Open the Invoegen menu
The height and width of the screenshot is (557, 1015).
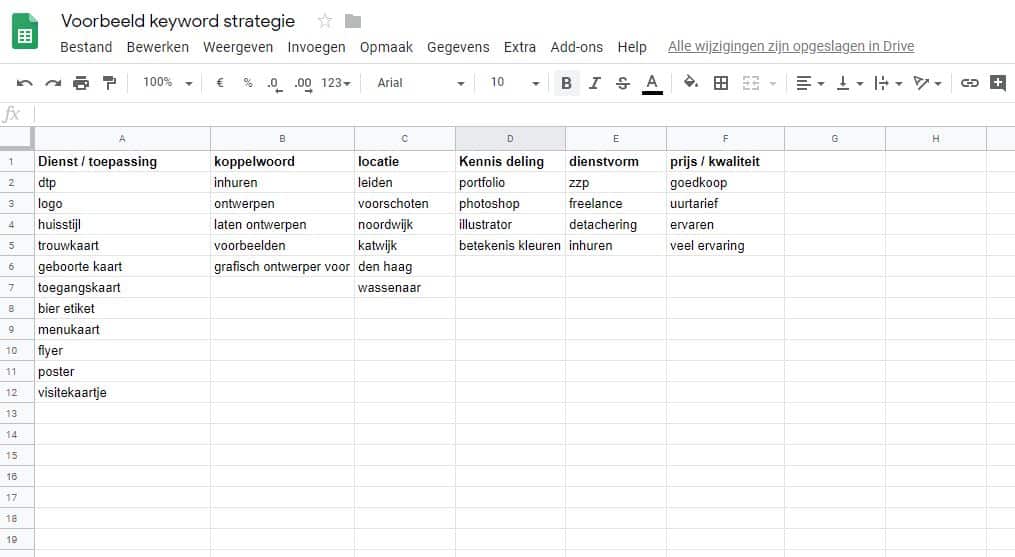(316, 47)
